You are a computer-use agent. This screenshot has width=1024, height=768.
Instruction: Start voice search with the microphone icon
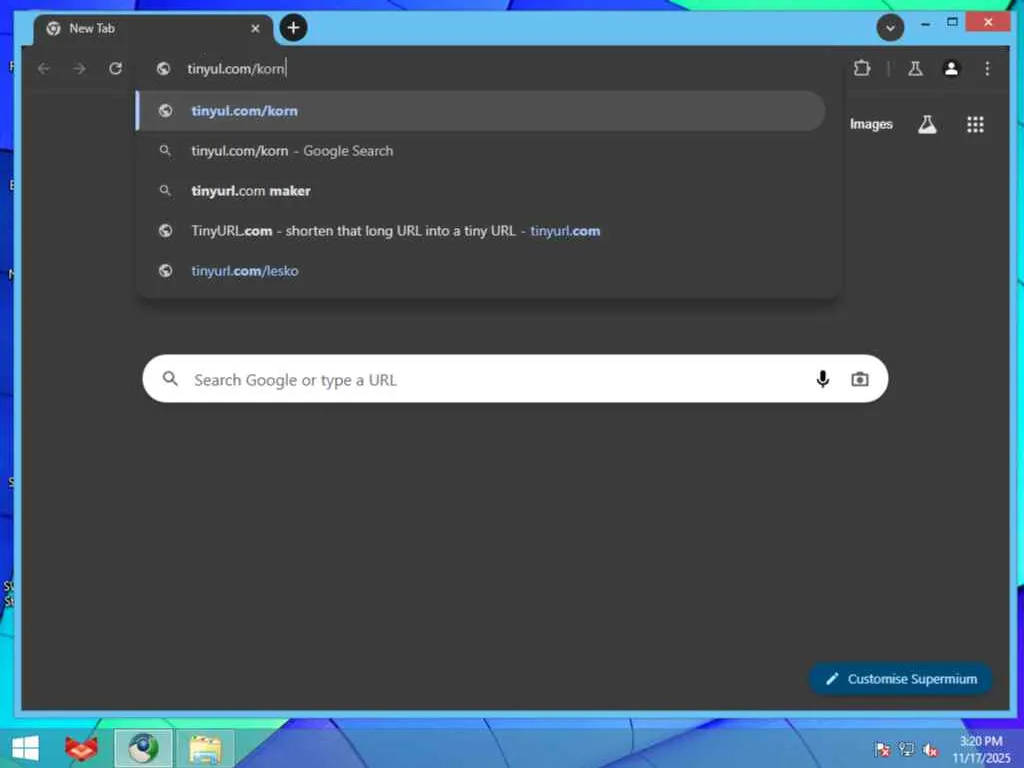[x=823, y=379]
